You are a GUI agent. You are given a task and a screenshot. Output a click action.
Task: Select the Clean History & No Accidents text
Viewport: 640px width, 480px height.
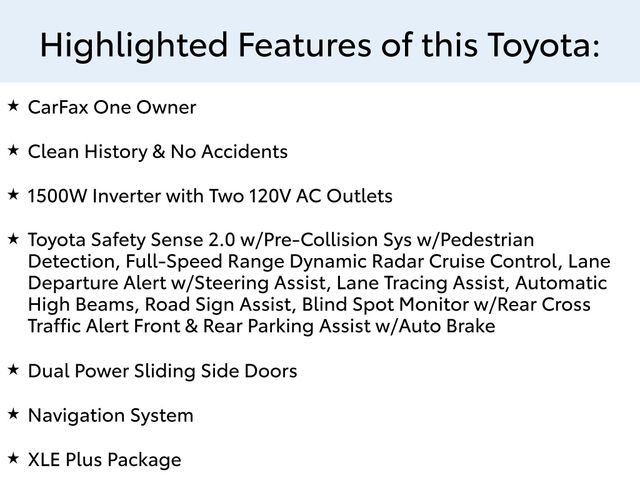click(158, 152)
